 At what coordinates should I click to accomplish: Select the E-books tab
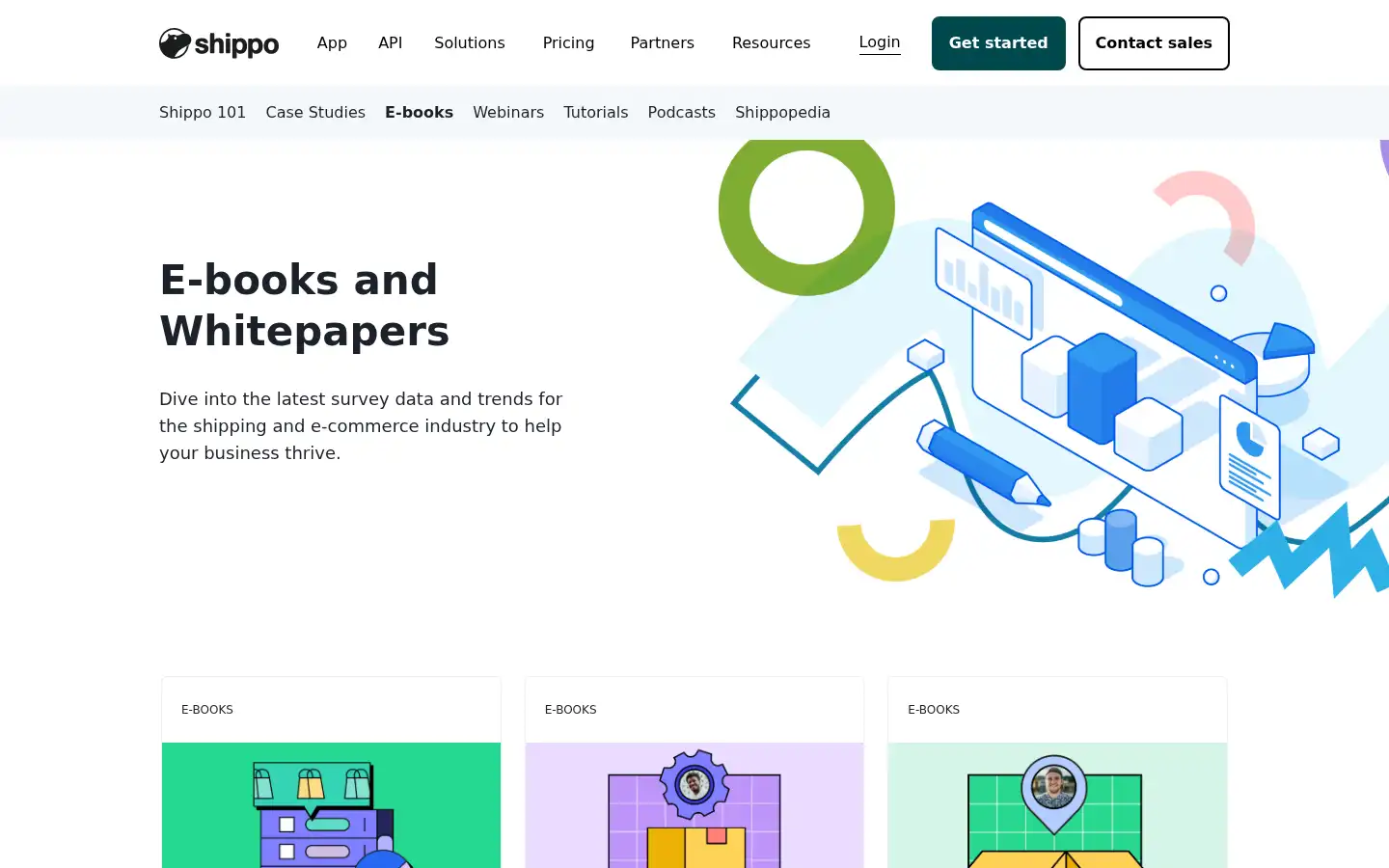(x=419, y=112)
